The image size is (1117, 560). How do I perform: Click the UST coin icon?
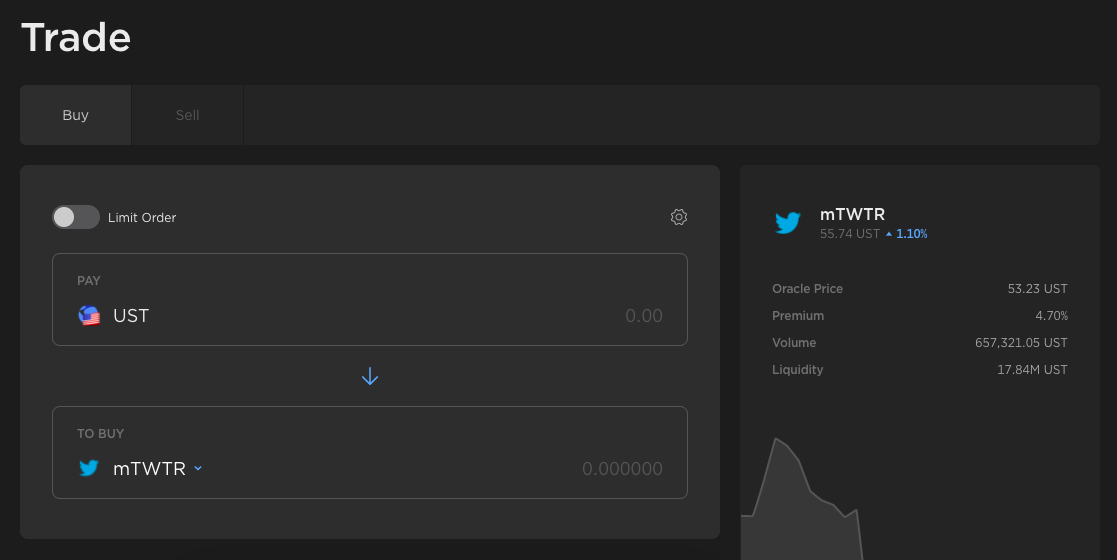(89, 316)
